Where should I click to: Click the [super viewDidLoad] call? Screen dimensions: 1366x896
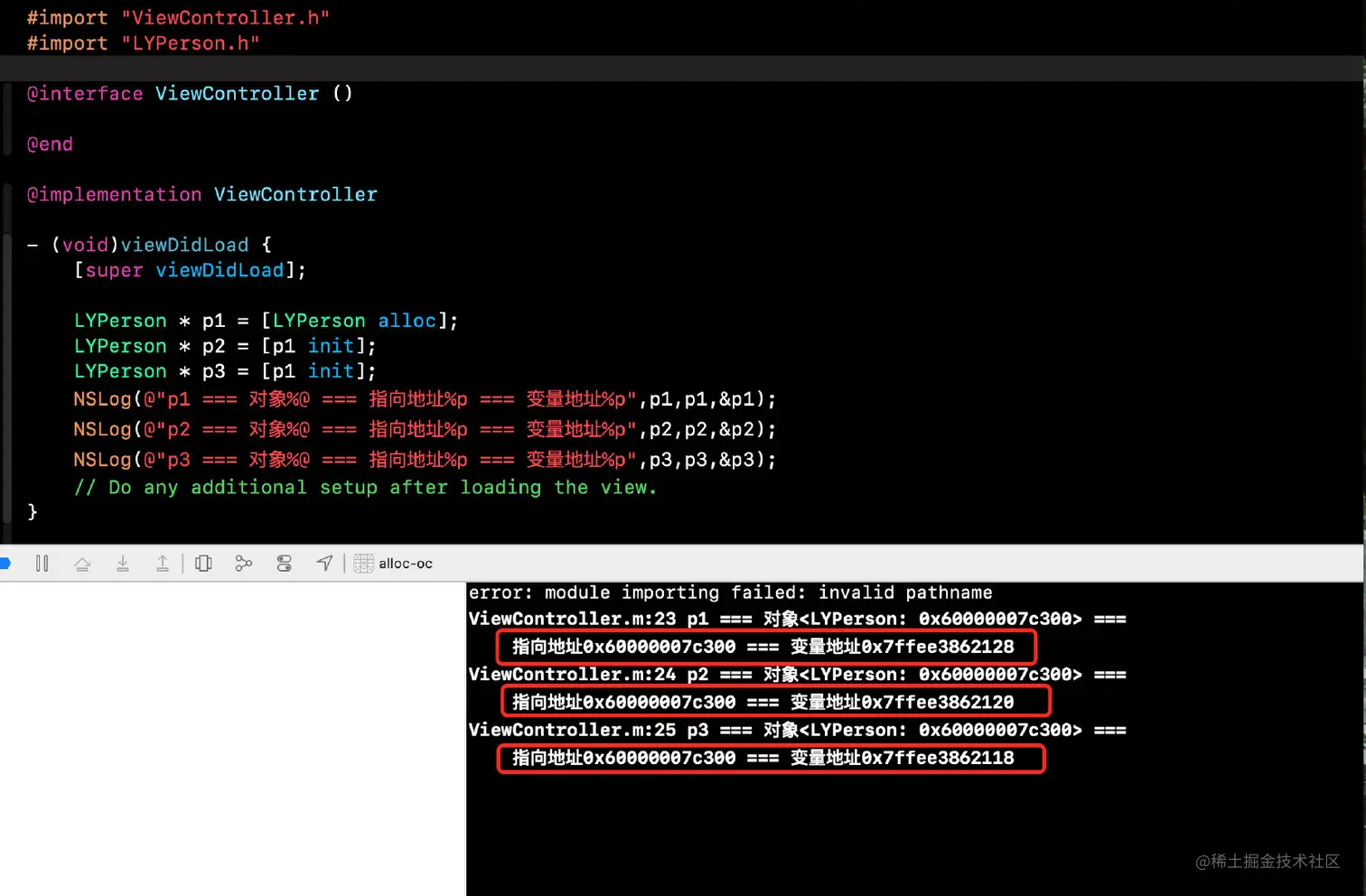(x=190, y=271)
